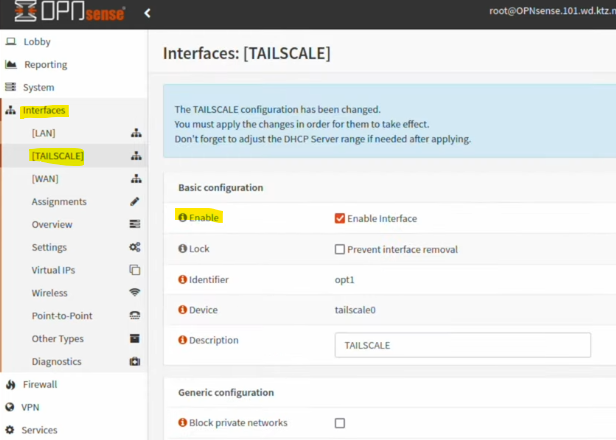616x440 pixels.
Task: Click the VPN globe icon
Action: tap(10, 407)
